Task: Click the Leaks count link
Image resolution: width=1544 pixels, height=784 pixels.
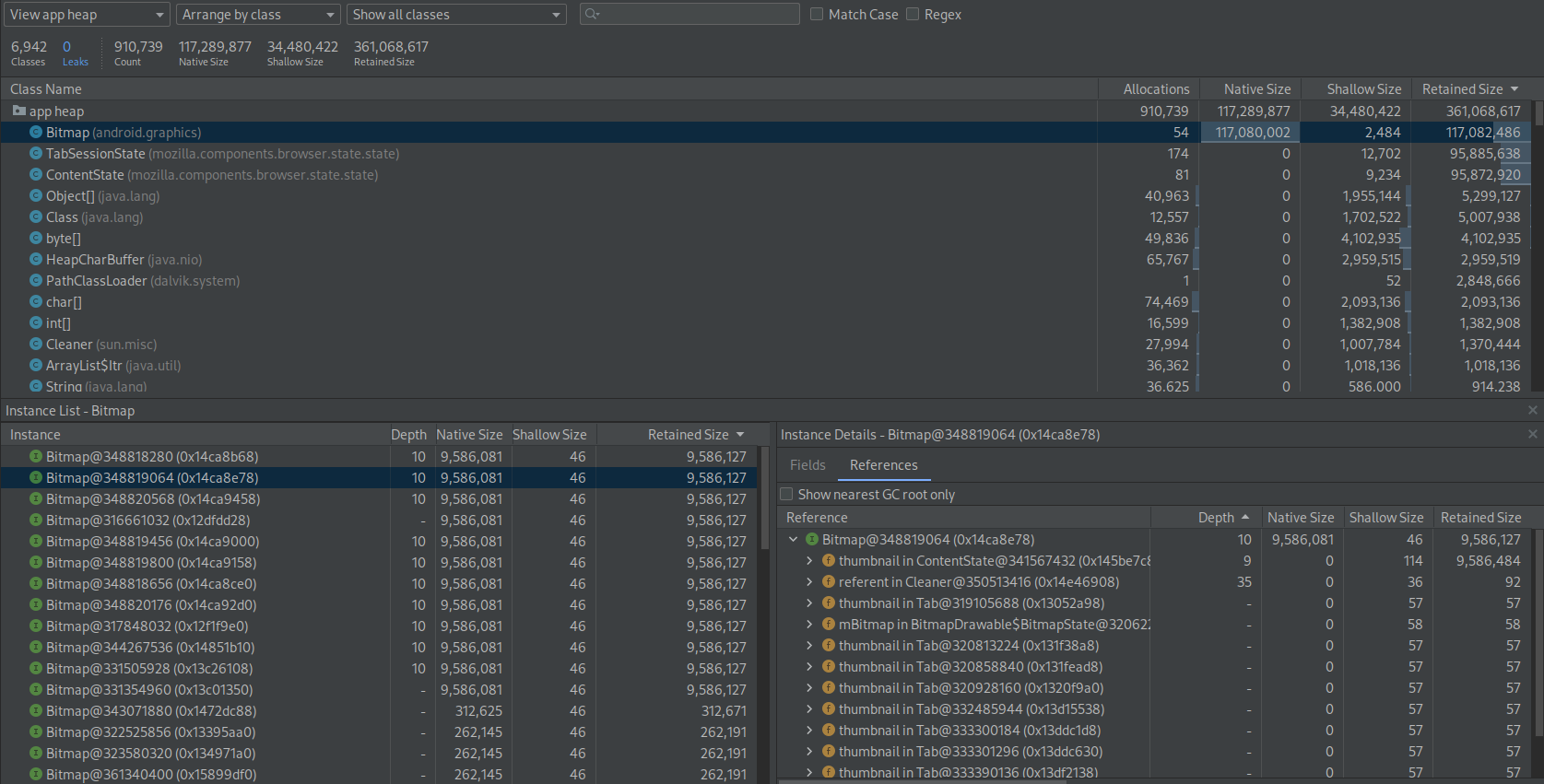Action: coord(75,53)
